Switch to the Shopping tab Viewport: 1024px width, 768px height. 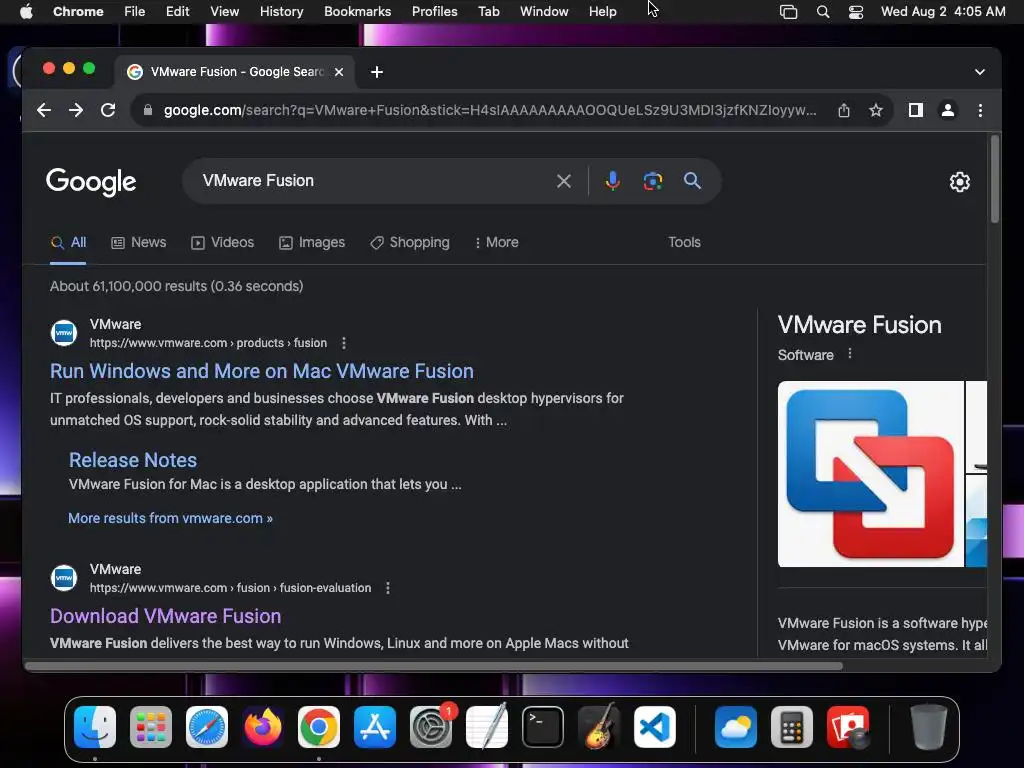pos(409,242)
